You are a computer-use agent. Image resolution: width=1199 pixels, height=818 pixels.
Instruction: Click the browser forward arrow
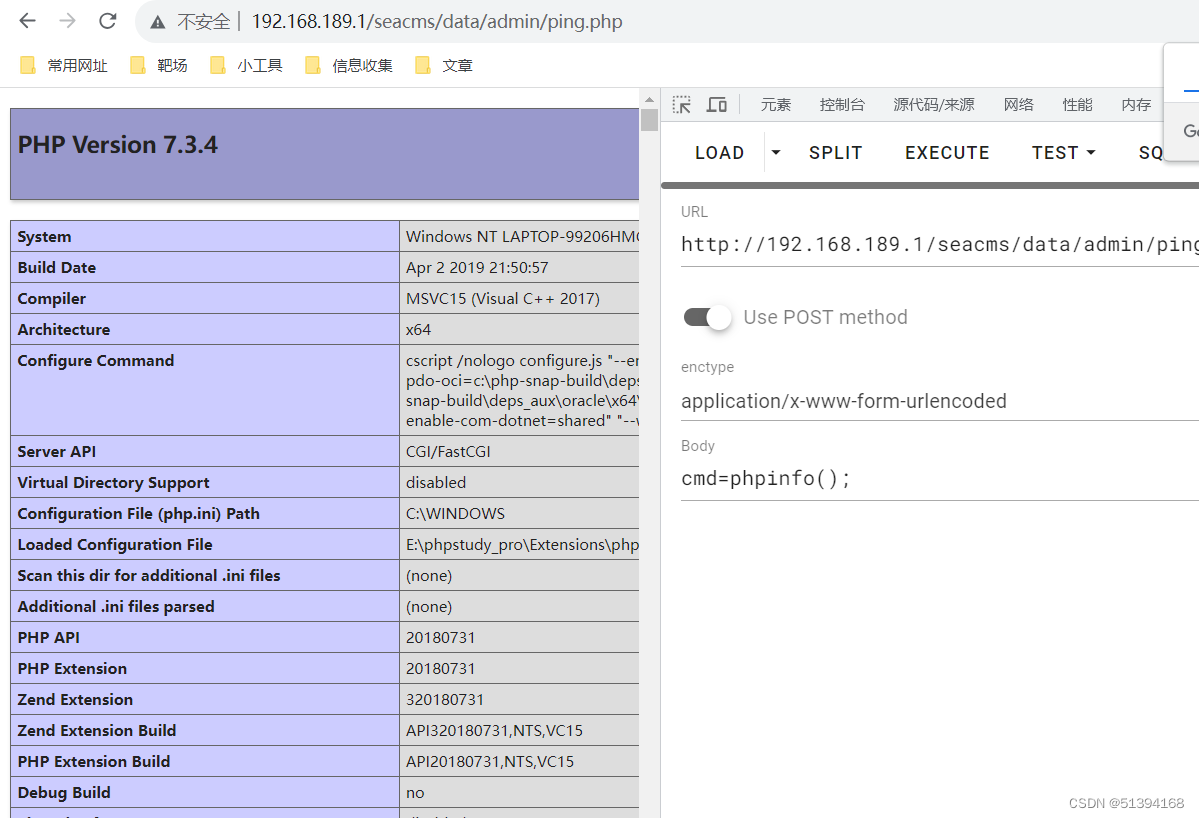[67, 21]
